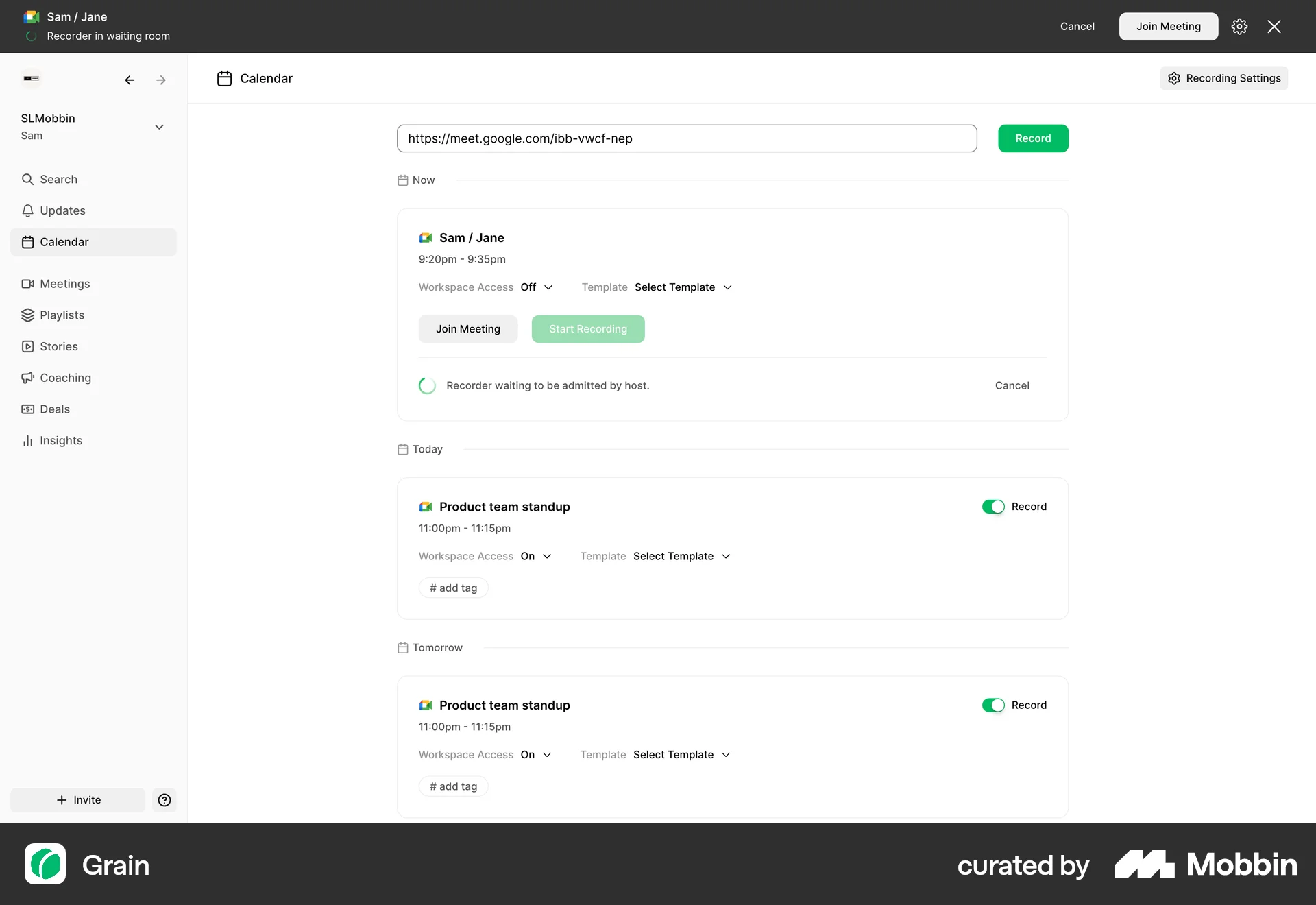Screen dimensions: 1316x905
Task: Disable Record for today's Product team standup
Action: [993, 507]
